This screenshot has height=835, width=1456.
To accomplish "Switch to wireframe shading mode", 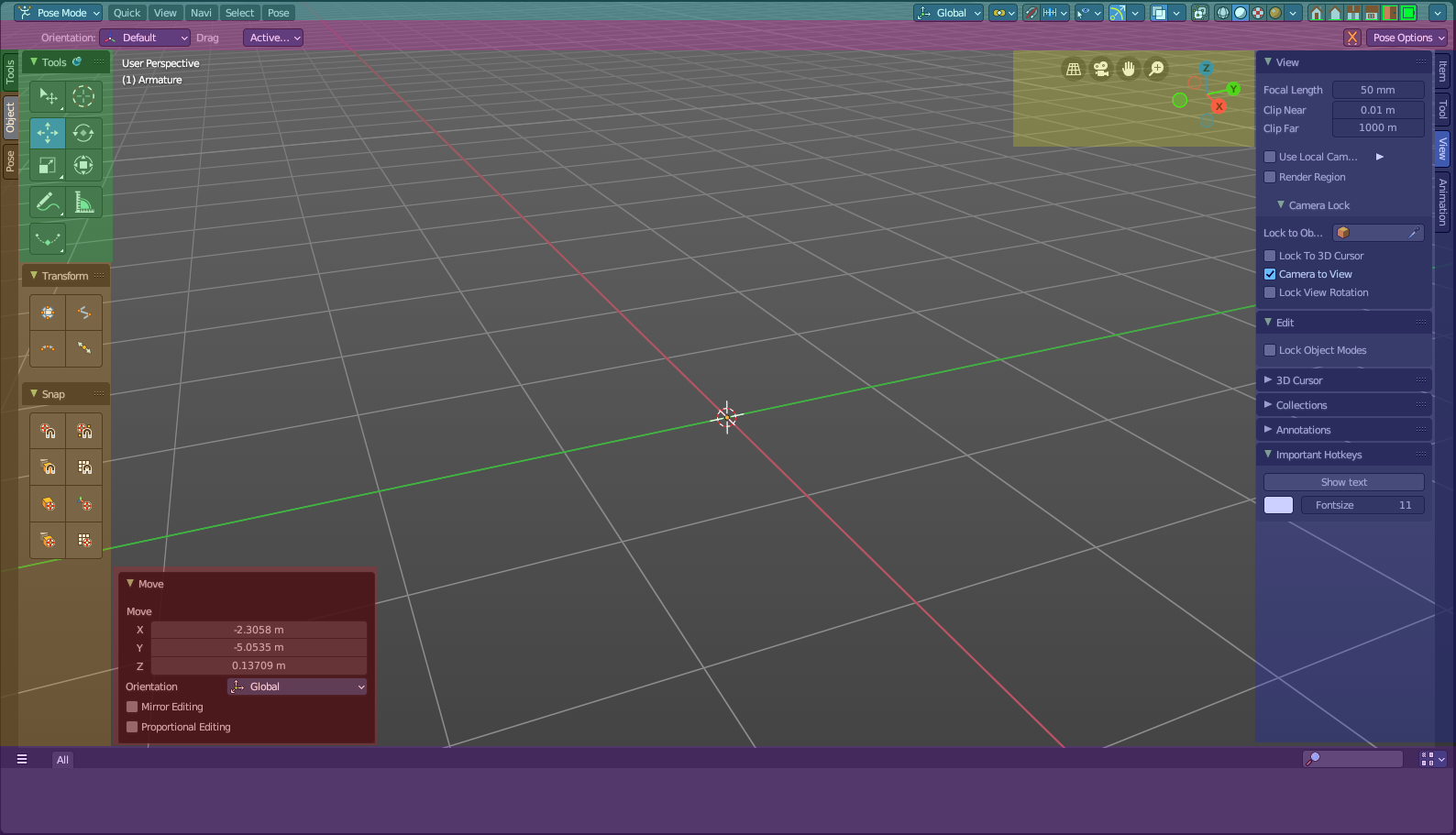I will [1223, 13].
